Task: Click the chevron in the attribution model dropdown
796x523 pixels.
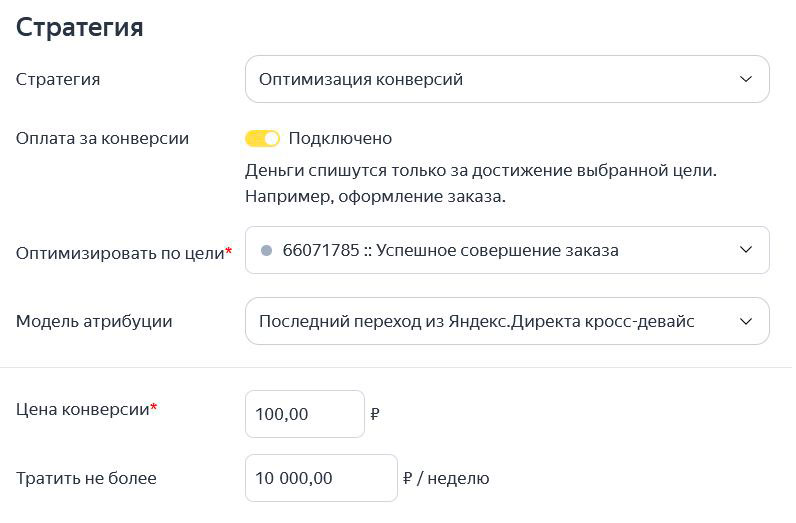Action: (745, 321)
